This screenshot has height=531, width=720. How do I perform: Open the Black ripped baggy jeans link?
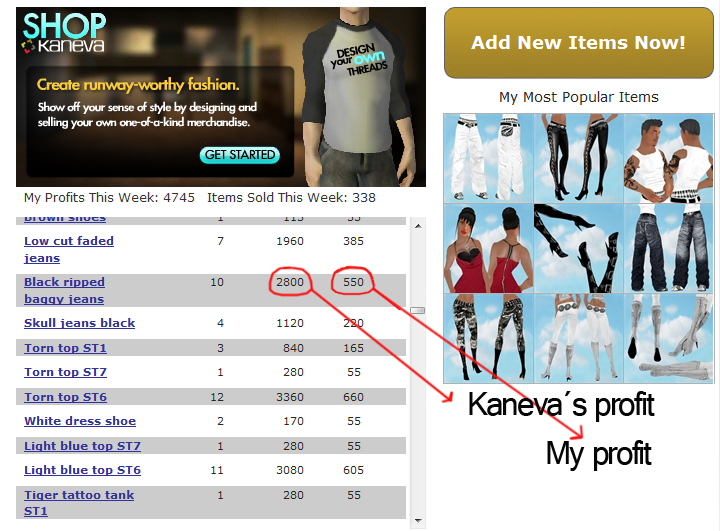pos(64,290)
